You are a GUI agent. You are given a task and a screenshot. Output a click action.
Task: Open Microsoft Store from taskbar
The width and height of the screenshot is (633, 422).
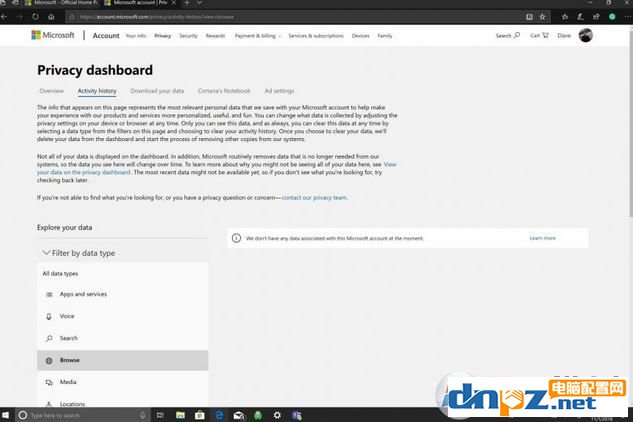coord(199,415)
